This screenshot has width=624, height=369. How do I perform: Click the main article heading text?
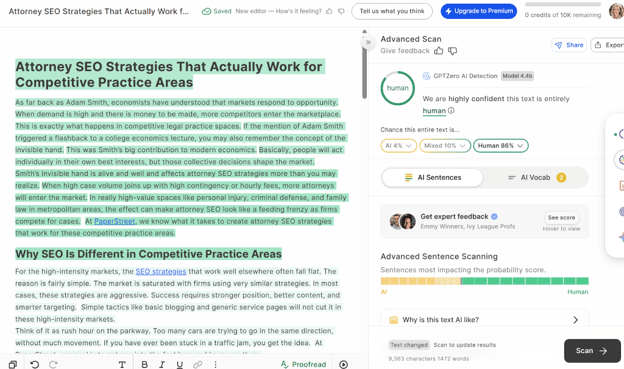[x=170, y=74]
